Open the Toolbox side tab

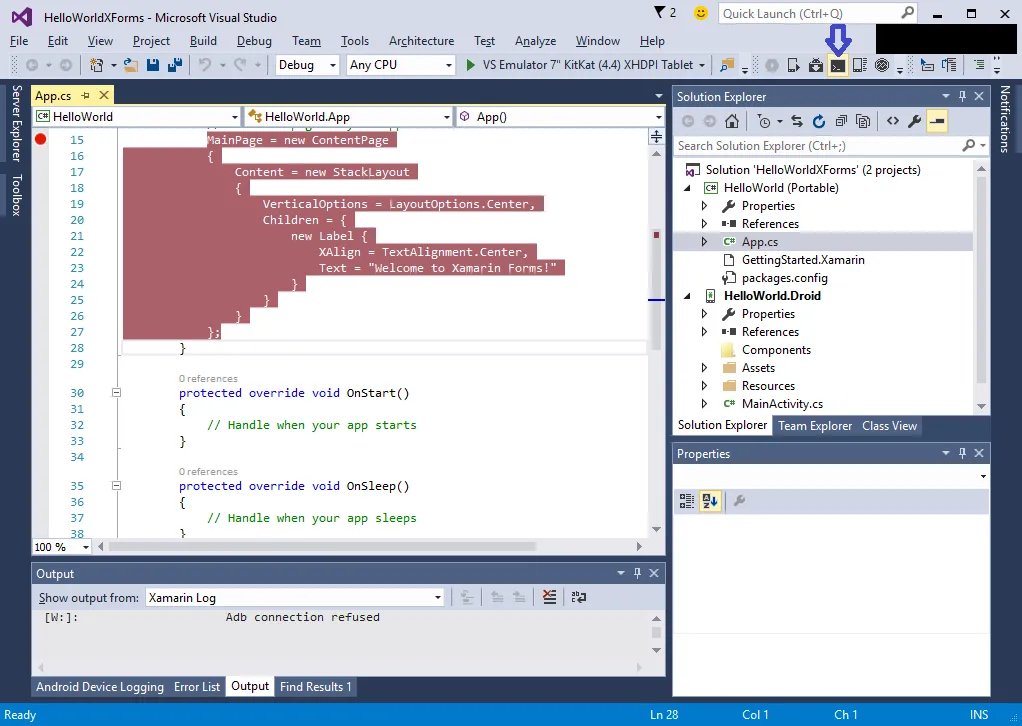pyautogui.click(x=17, y=195)
